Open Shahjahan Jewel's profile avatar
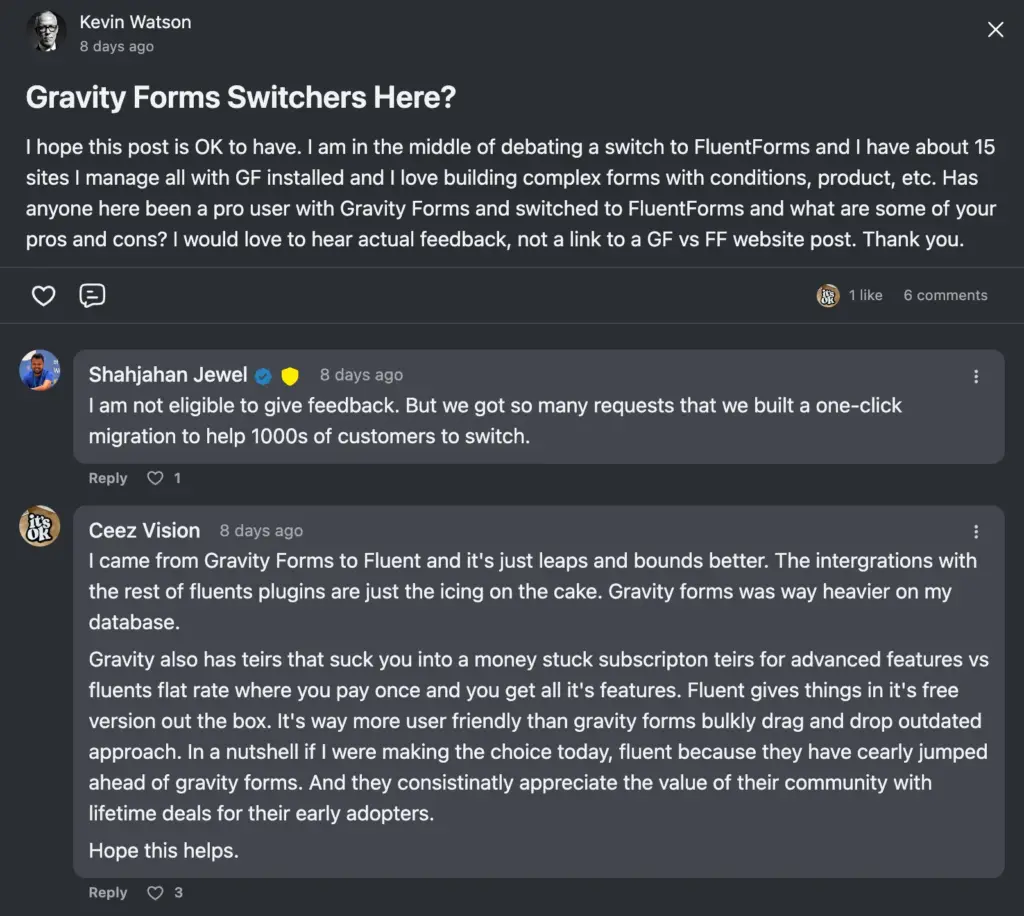Screen dimensions: 1024x916 pos(40,370)
